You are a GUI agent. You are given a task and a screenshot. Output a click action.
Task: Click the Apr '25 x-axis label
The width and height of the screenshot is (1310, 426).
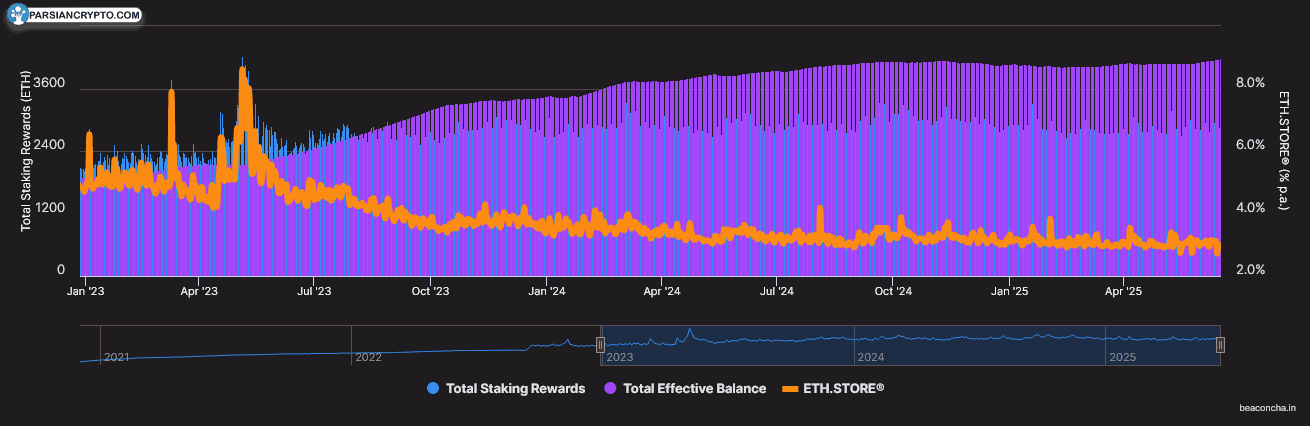(x=1124, y=292)
